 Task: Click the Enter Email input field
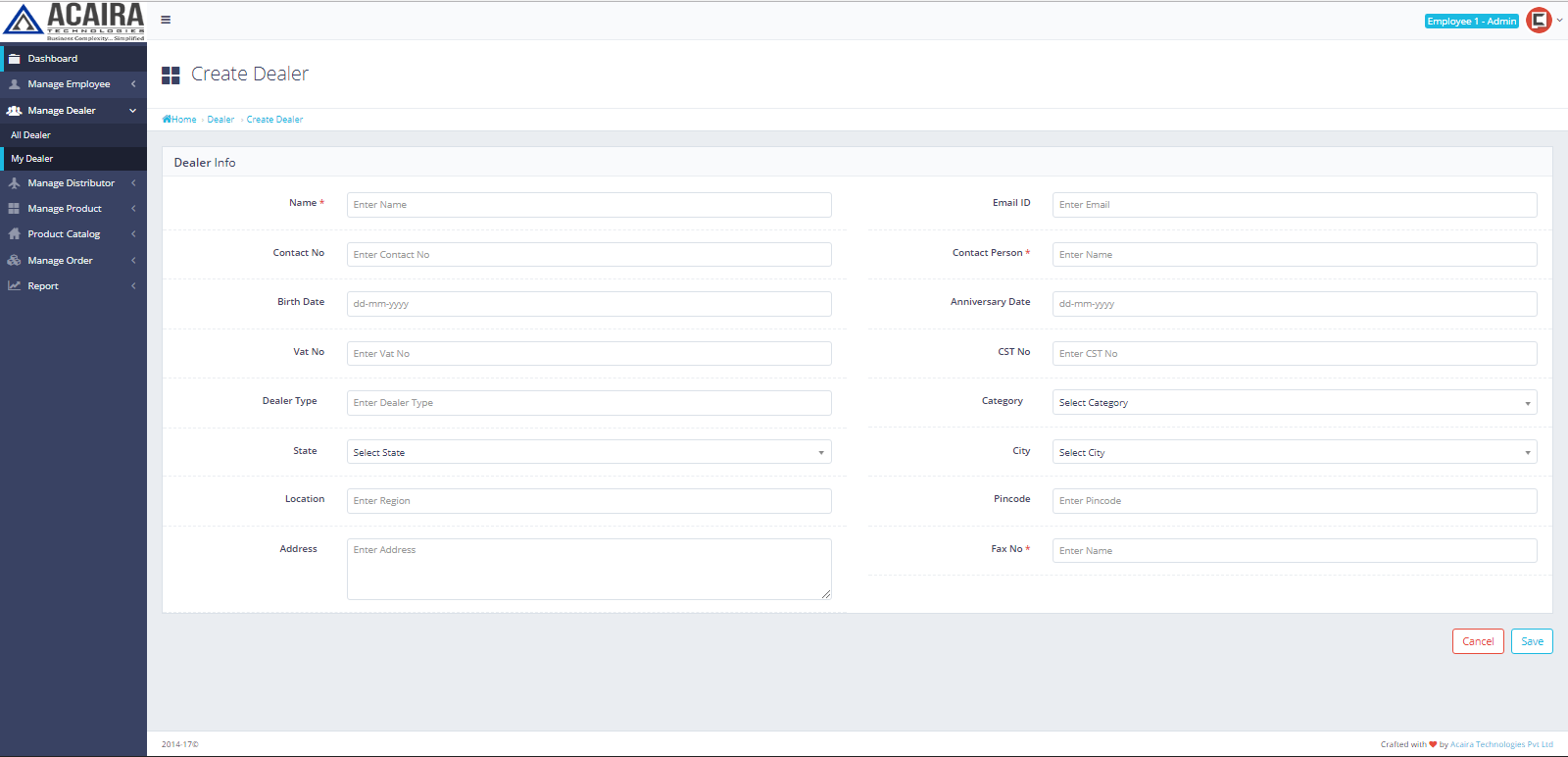point(1294,205)
